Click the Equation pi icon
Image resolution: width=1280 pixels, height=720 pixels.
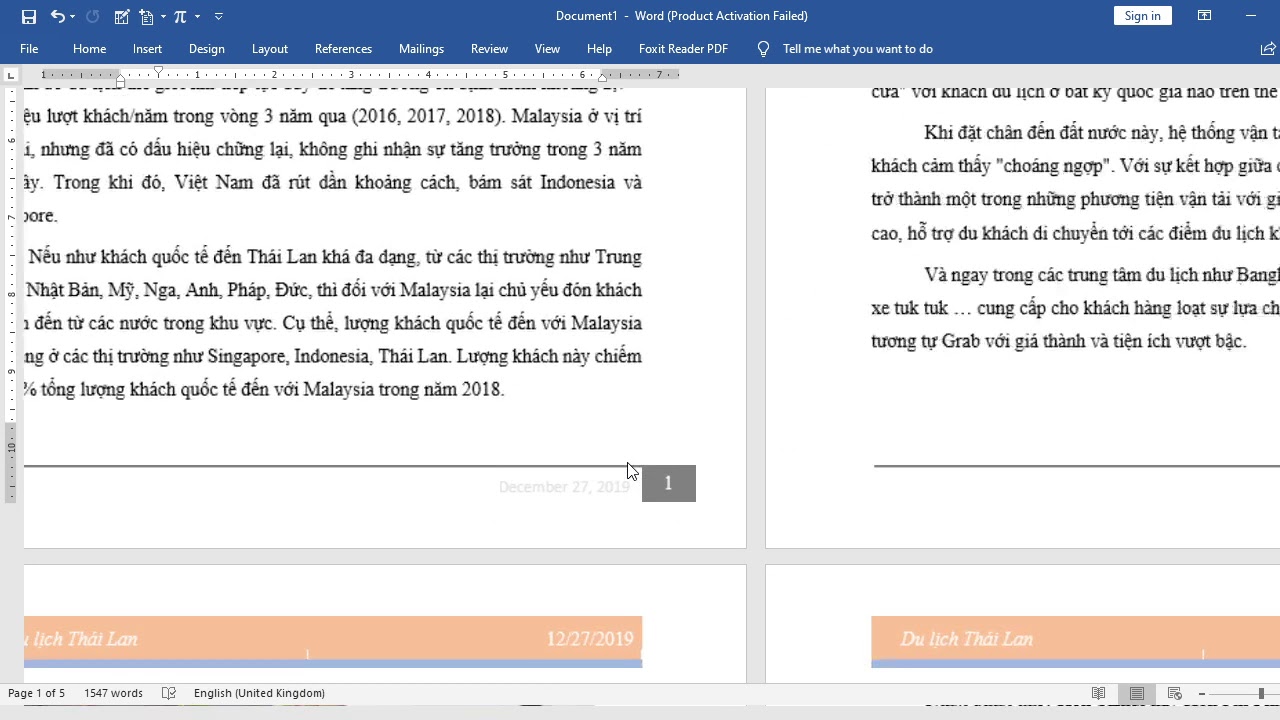tap(180, 16)
